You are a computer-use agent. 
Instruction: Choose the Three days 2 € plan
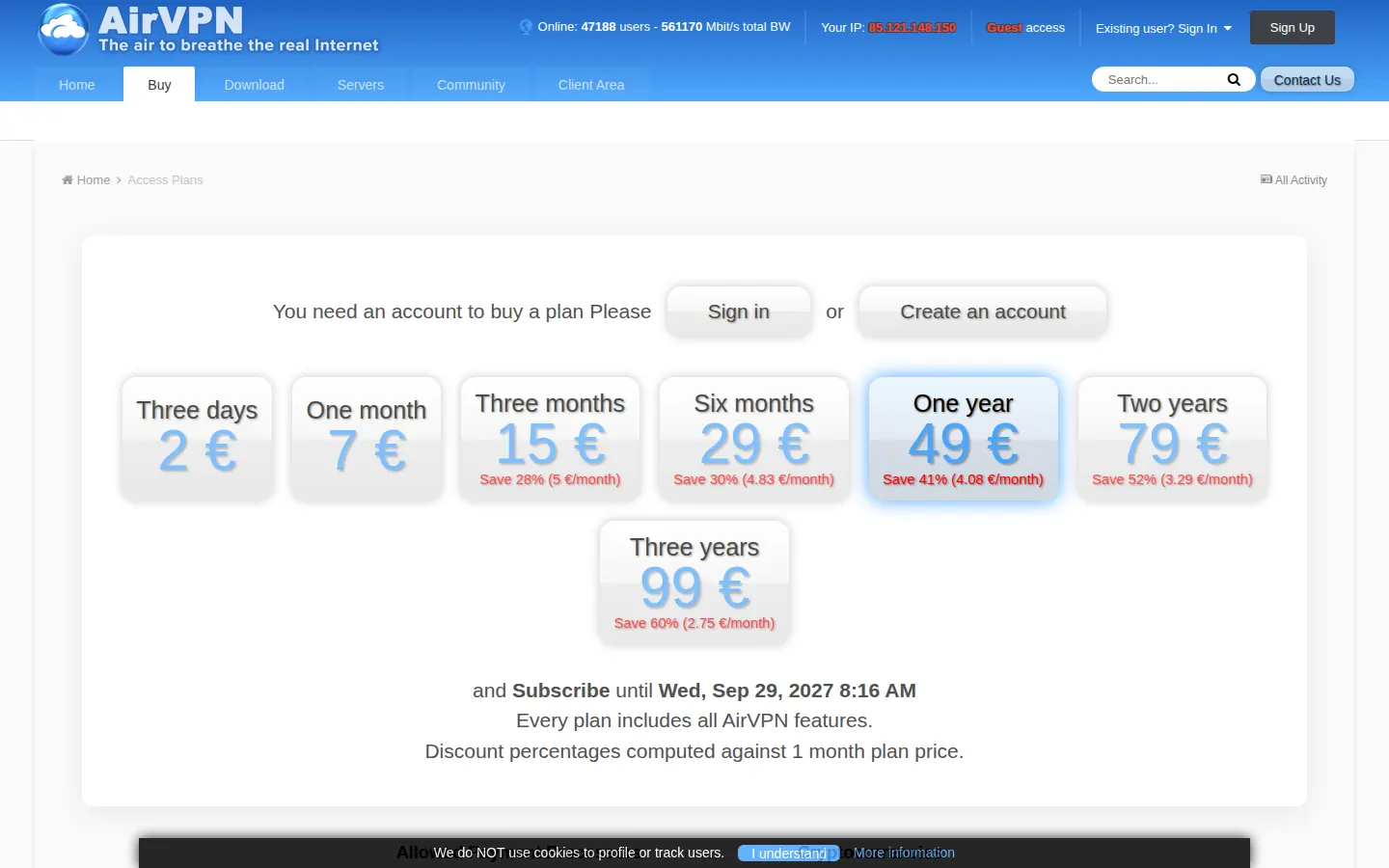(x=197, y=439)
